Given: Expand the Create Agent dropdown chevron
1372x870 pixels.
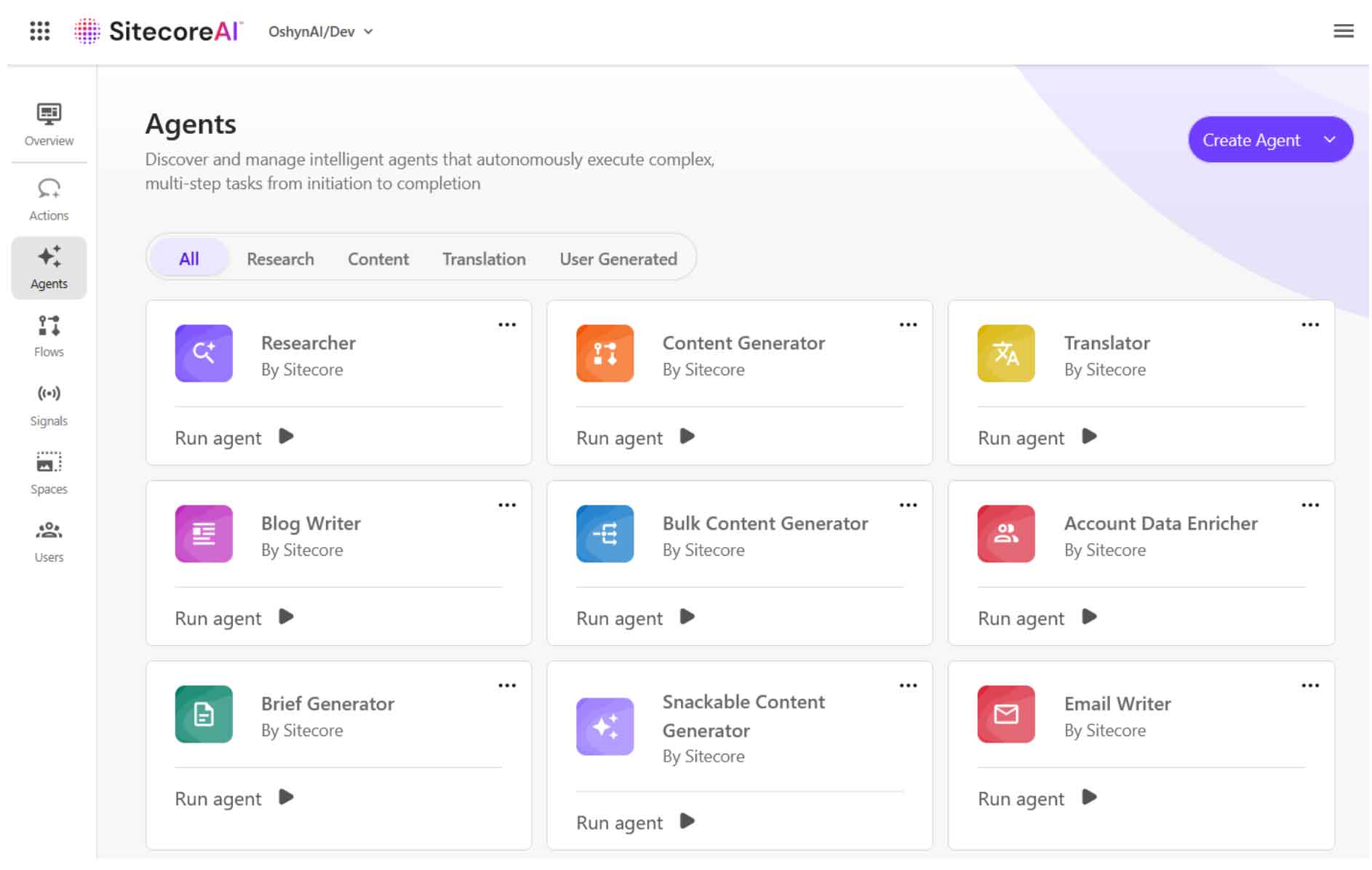Looking at the screenshot, I should (x=1329, y=140).
